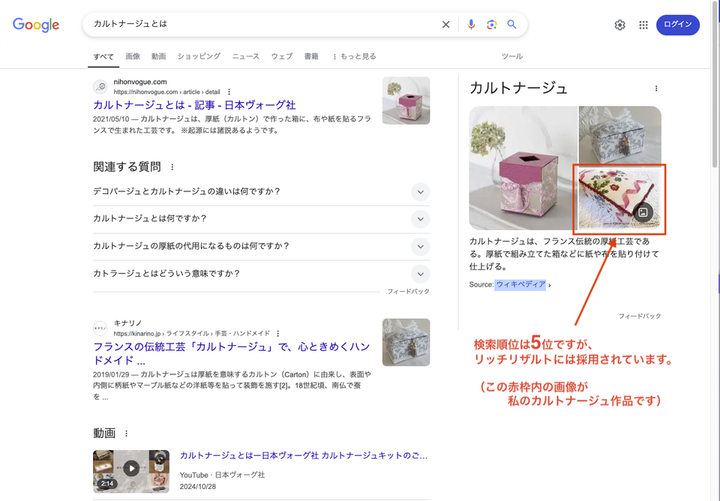Open options dots next to 動画 heading
The image size is (720, 501).
(126, 433)
